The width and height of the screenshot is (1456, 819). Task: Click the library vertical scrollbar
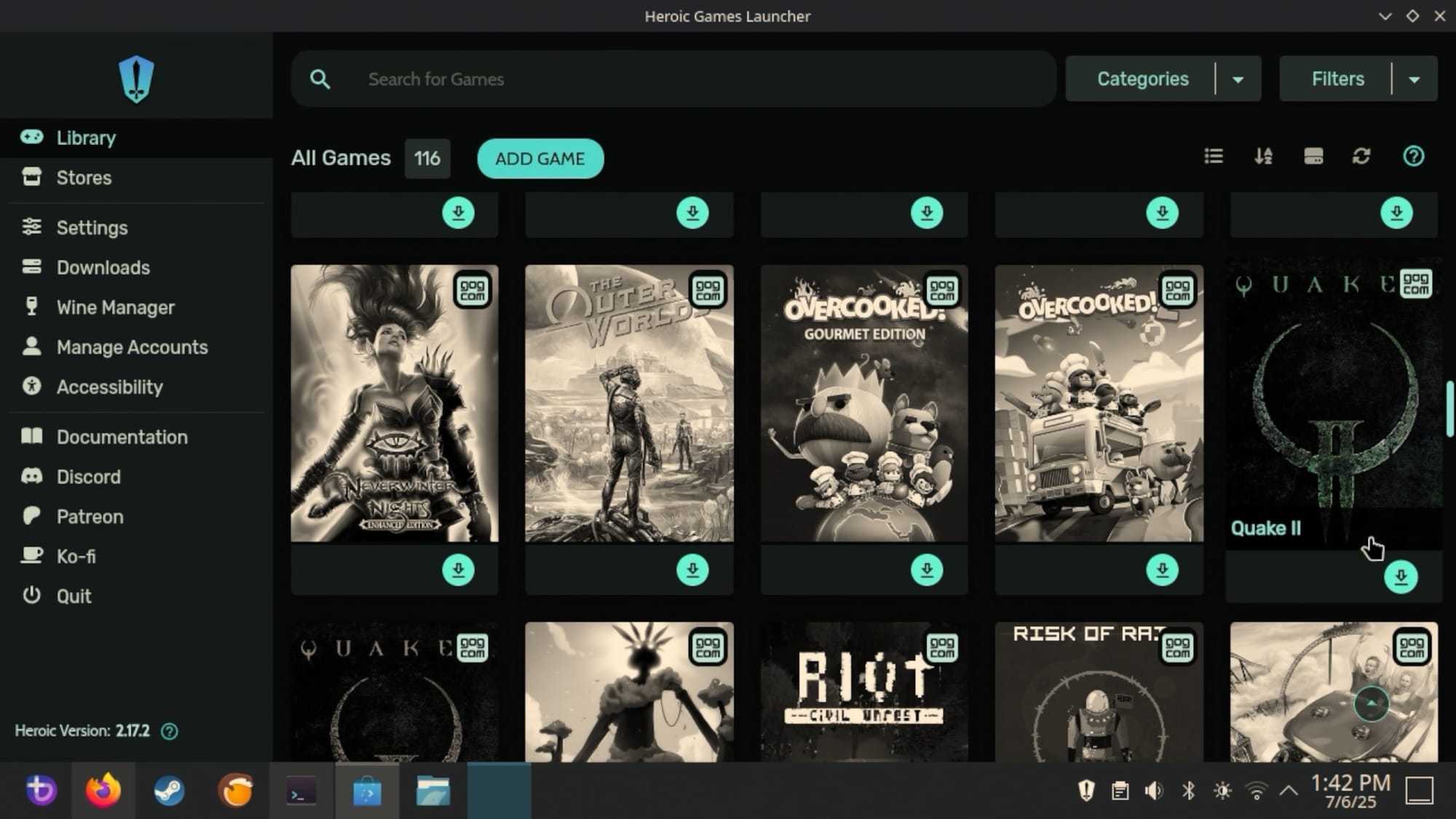(x=1449, y=409)
